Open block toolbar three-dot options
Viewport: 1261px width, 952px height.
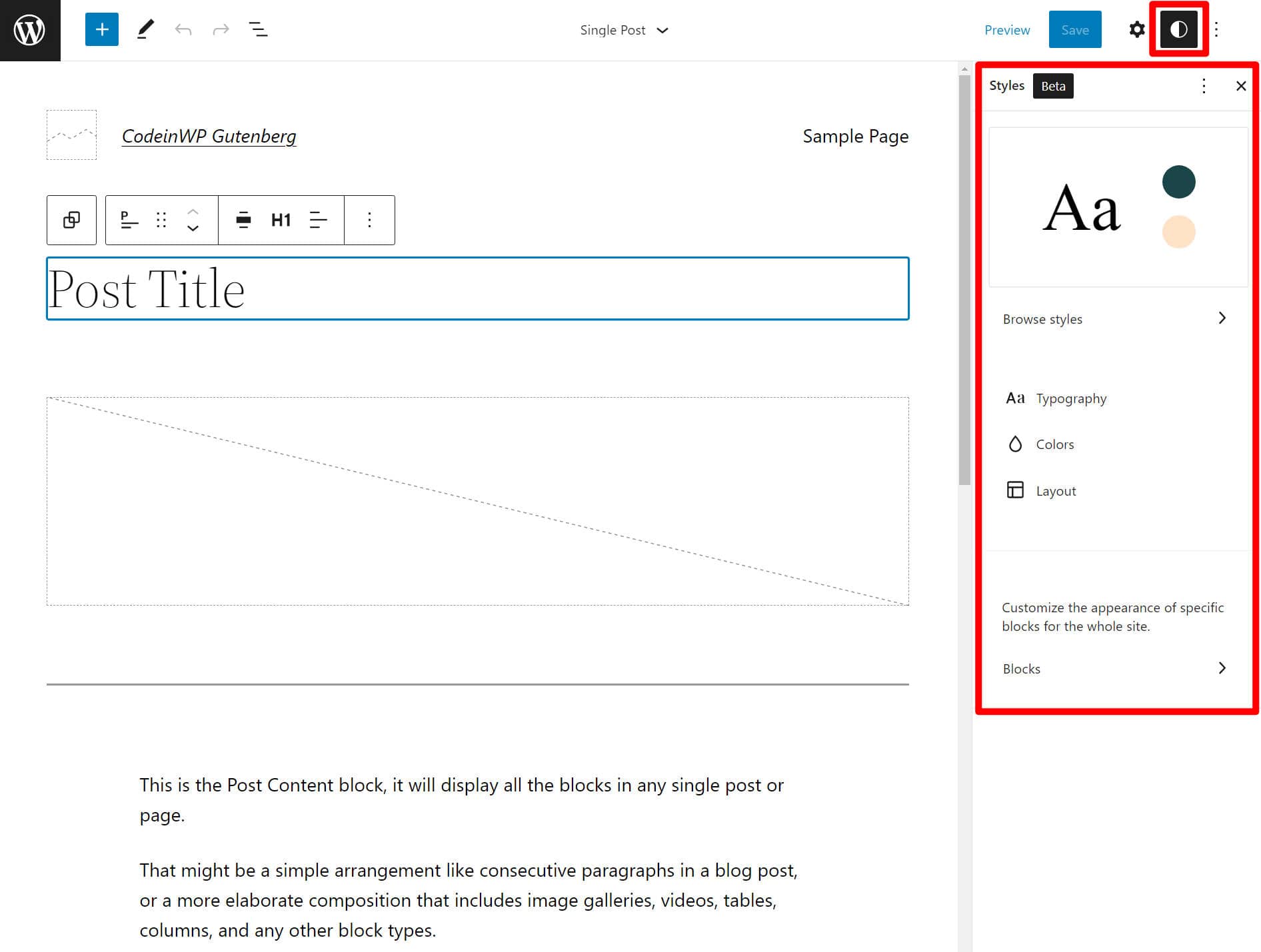369,220
